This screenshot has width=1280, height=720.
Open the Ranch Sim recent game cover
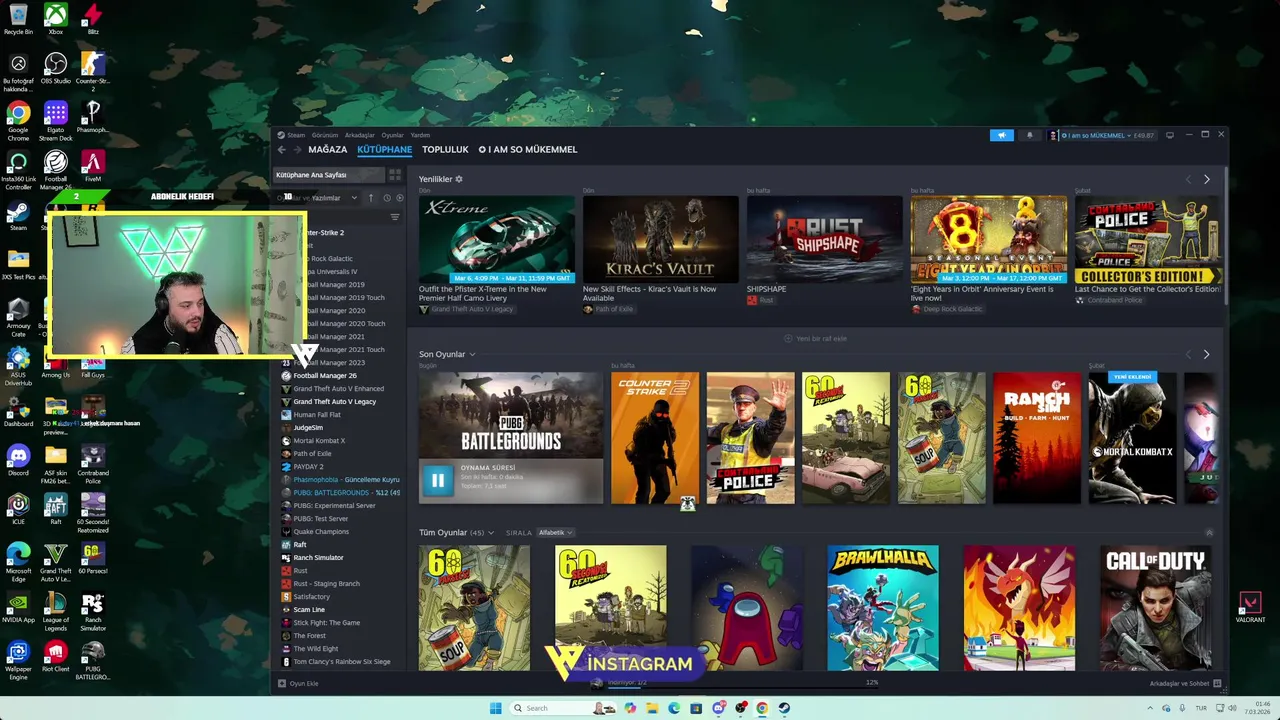pos(1037,438)
